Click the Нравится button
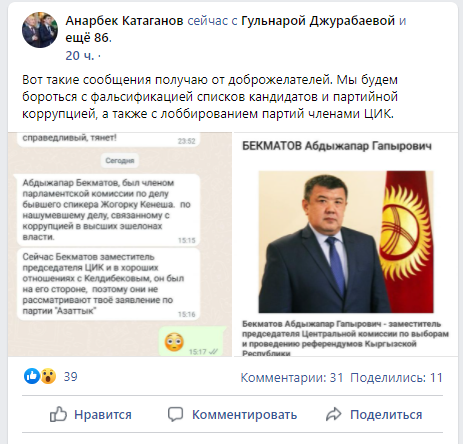The width and height of the screenshot is (463, 444). coord(91,415)
